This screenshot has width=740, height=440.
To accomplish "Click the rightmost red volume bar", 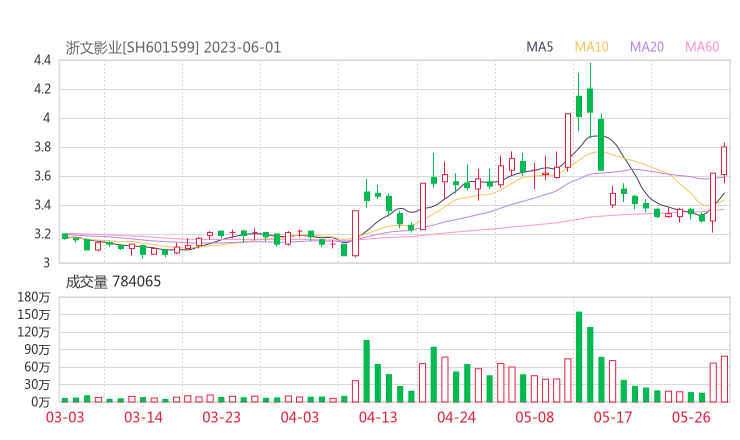I will click(x=724, y=379).
